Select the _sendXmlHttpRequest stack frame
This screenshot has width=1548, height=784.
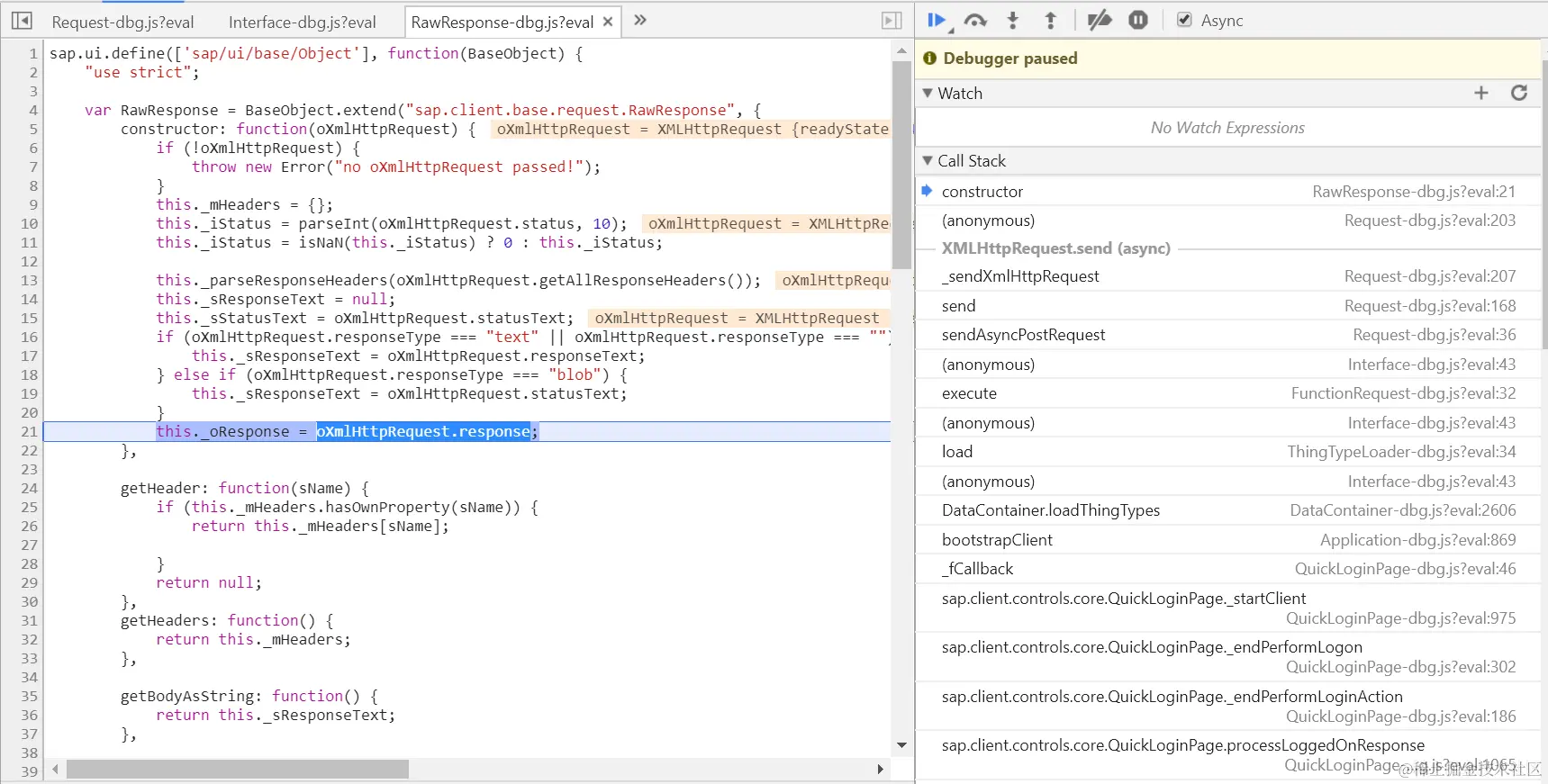(1228, 276)
